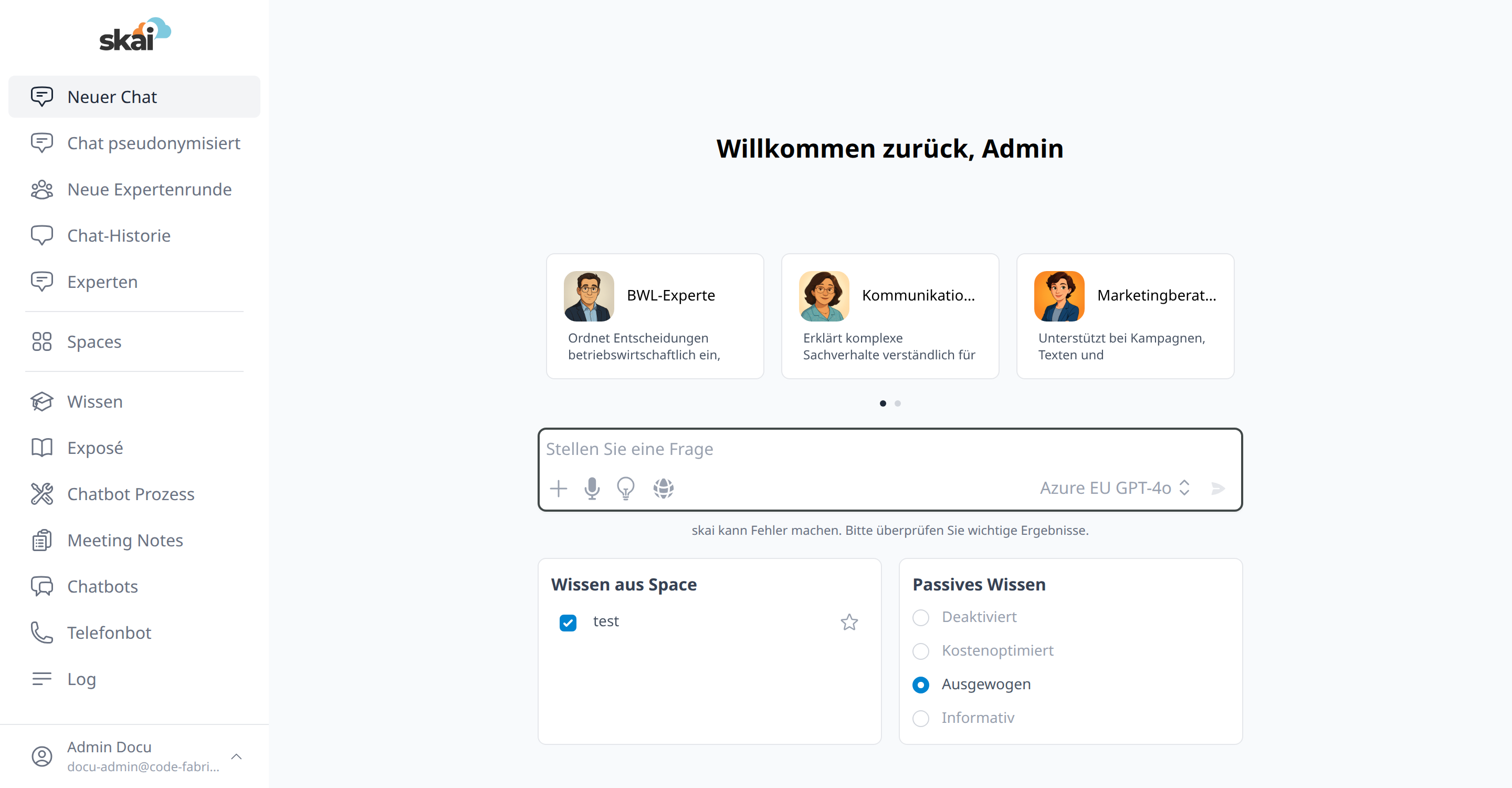This screenshot has height=788, width=1512.
Task: Send message with the arrow icon
Action: pyautogui.click(x=1218, y=488)
